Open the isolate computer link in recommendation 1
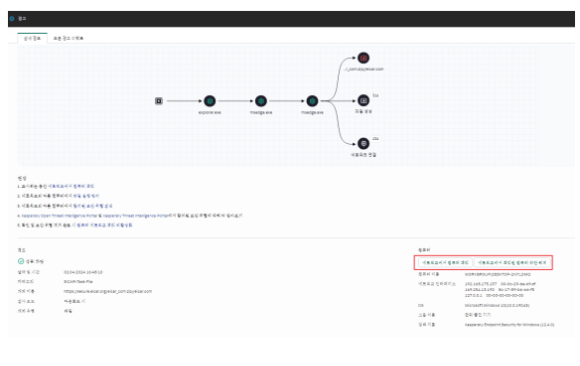Image resolution: width=580 pixels, height=366 pixels. click(71, 186)
